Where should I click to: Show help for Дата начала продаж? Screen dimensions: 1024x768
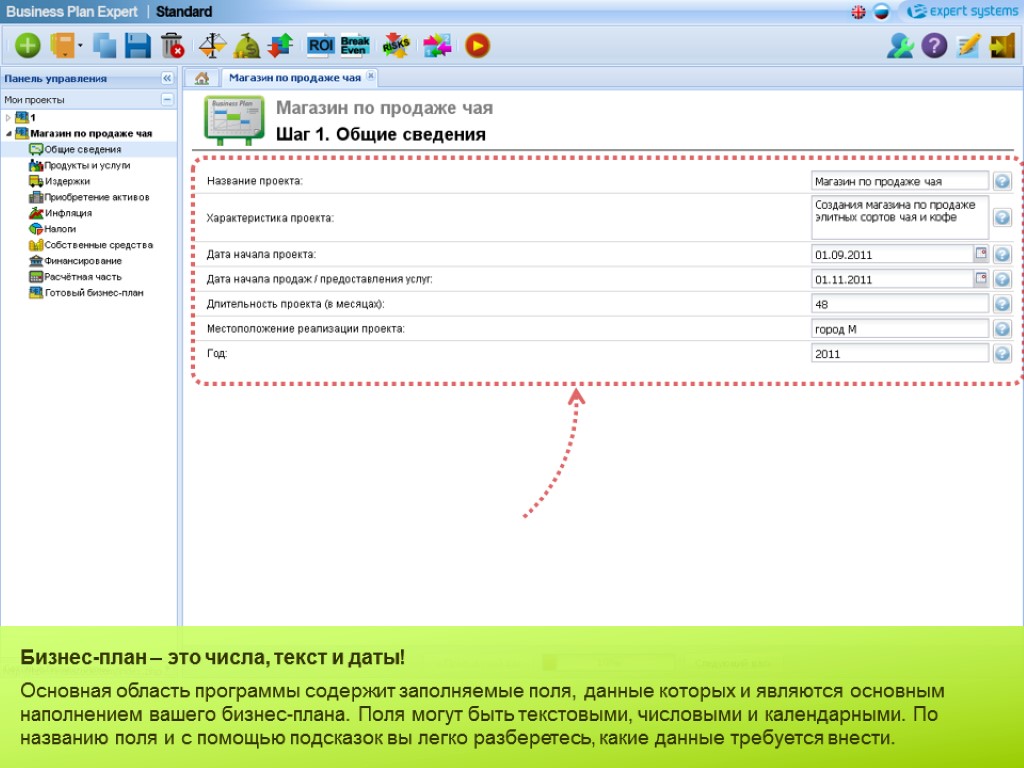point(1002,280)
